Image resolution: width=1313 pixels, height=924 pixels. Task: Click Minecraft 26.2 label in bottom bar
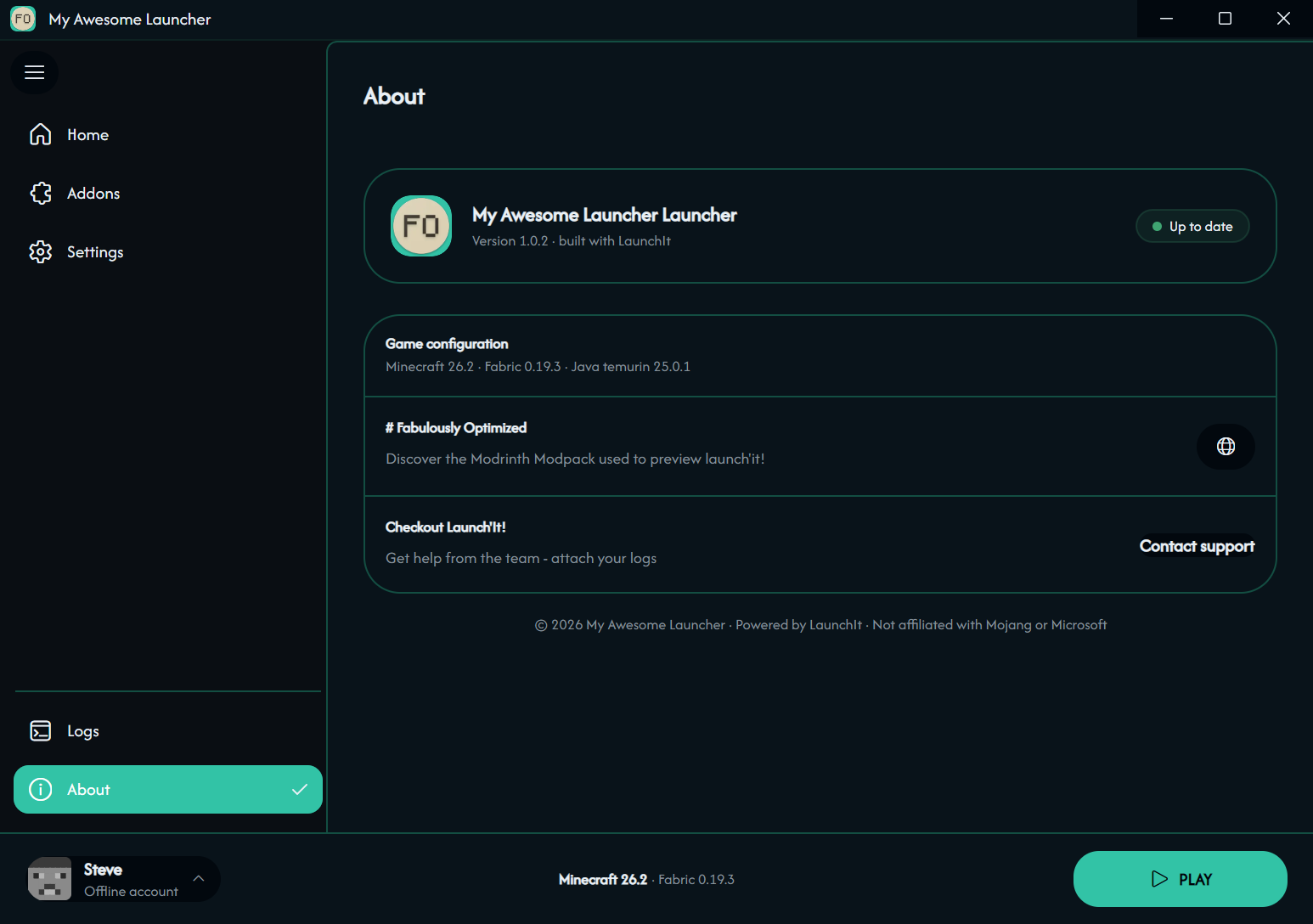point(603,880)
